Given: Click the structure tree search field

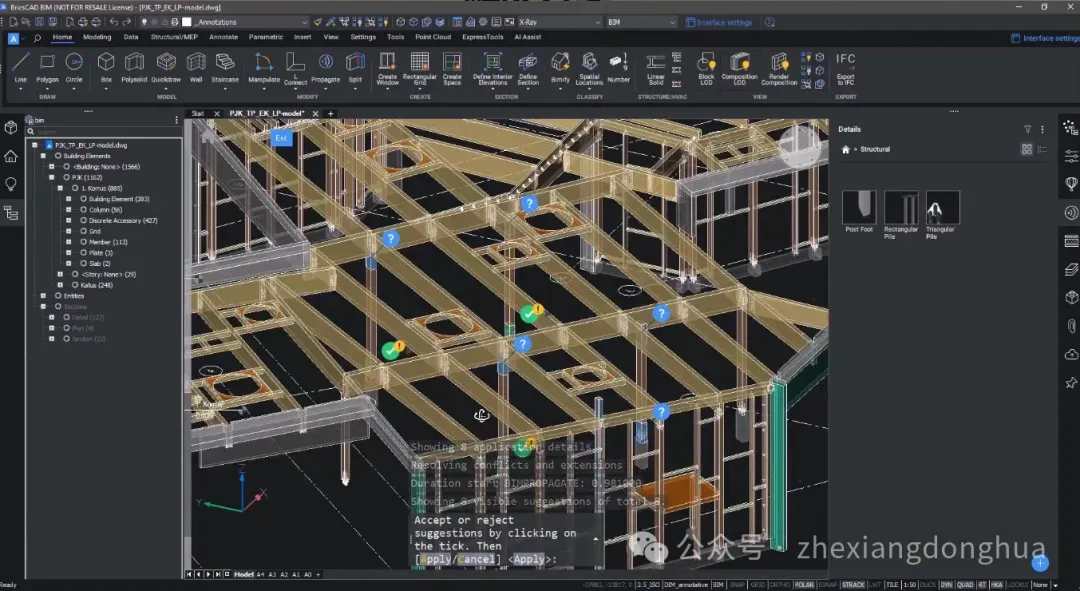Looking at the screenshot, I should coord(103,132).
